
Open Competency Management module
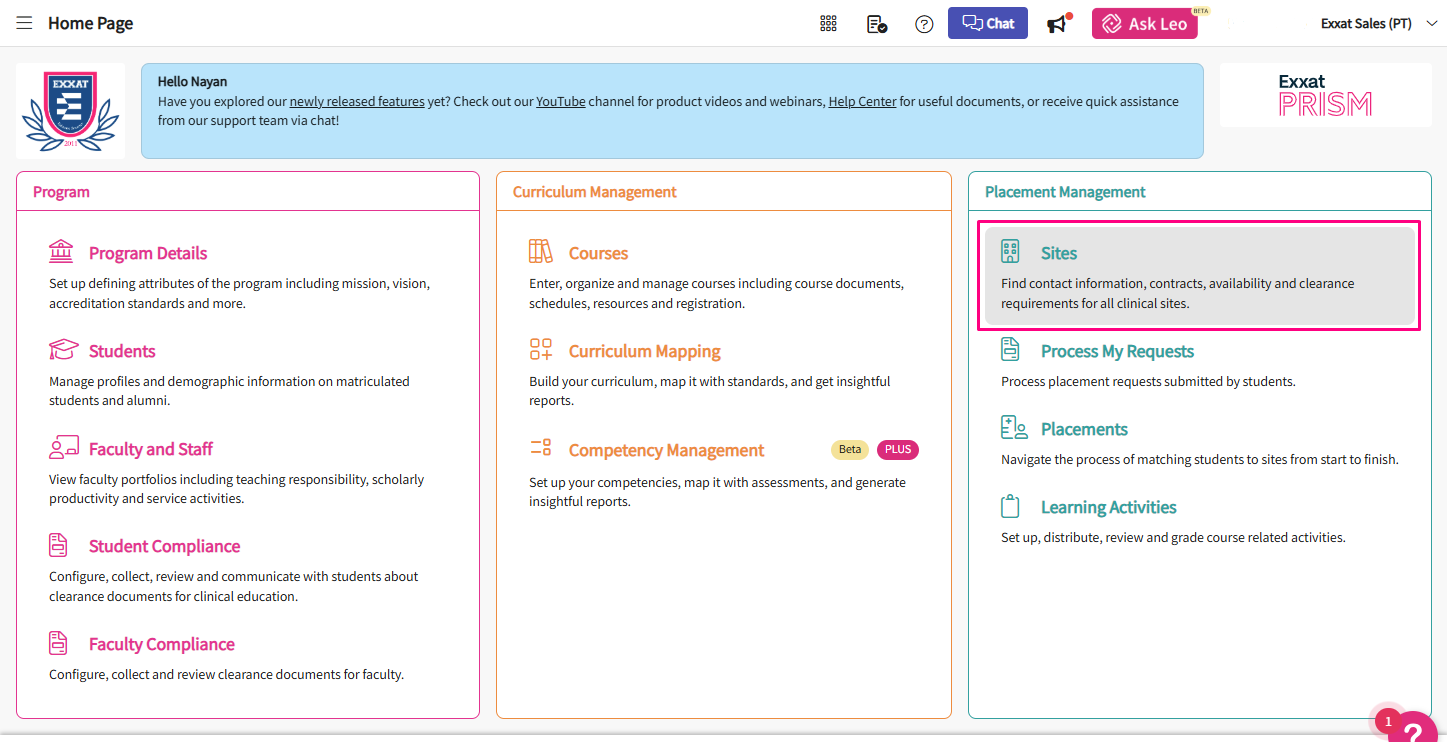pyautogui.click(x=666, y=450)
